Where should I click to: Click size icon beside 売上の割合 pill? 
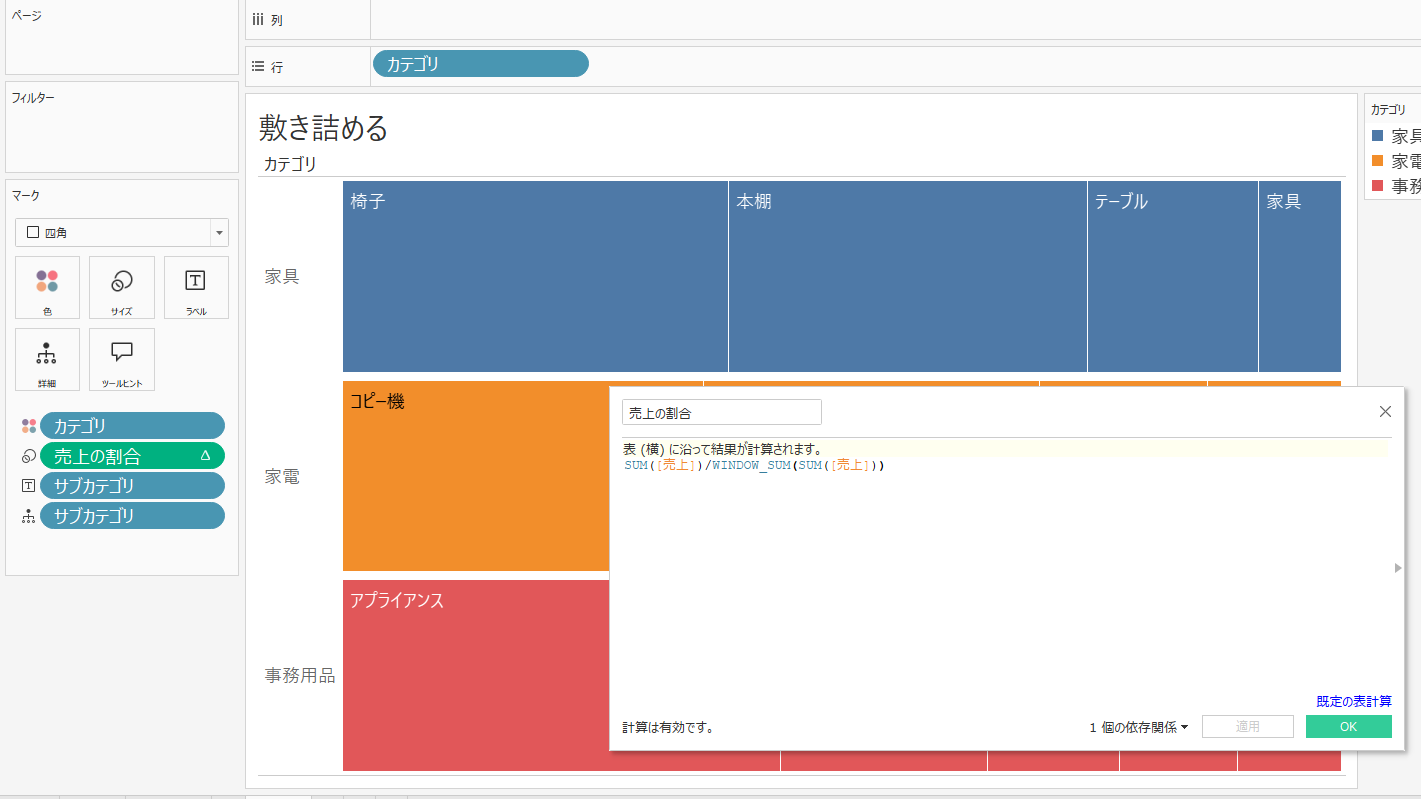(28, 456)
